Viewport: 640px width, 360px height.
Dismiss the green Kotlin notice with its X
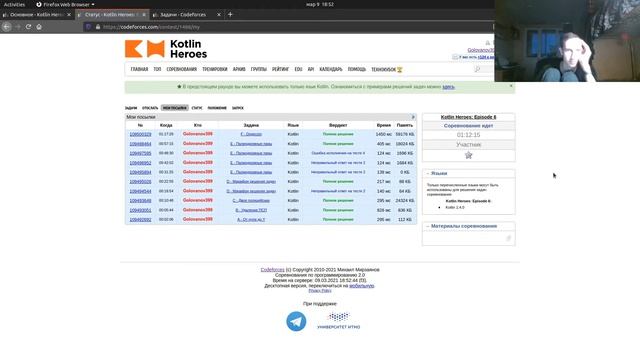pos(511,86)
